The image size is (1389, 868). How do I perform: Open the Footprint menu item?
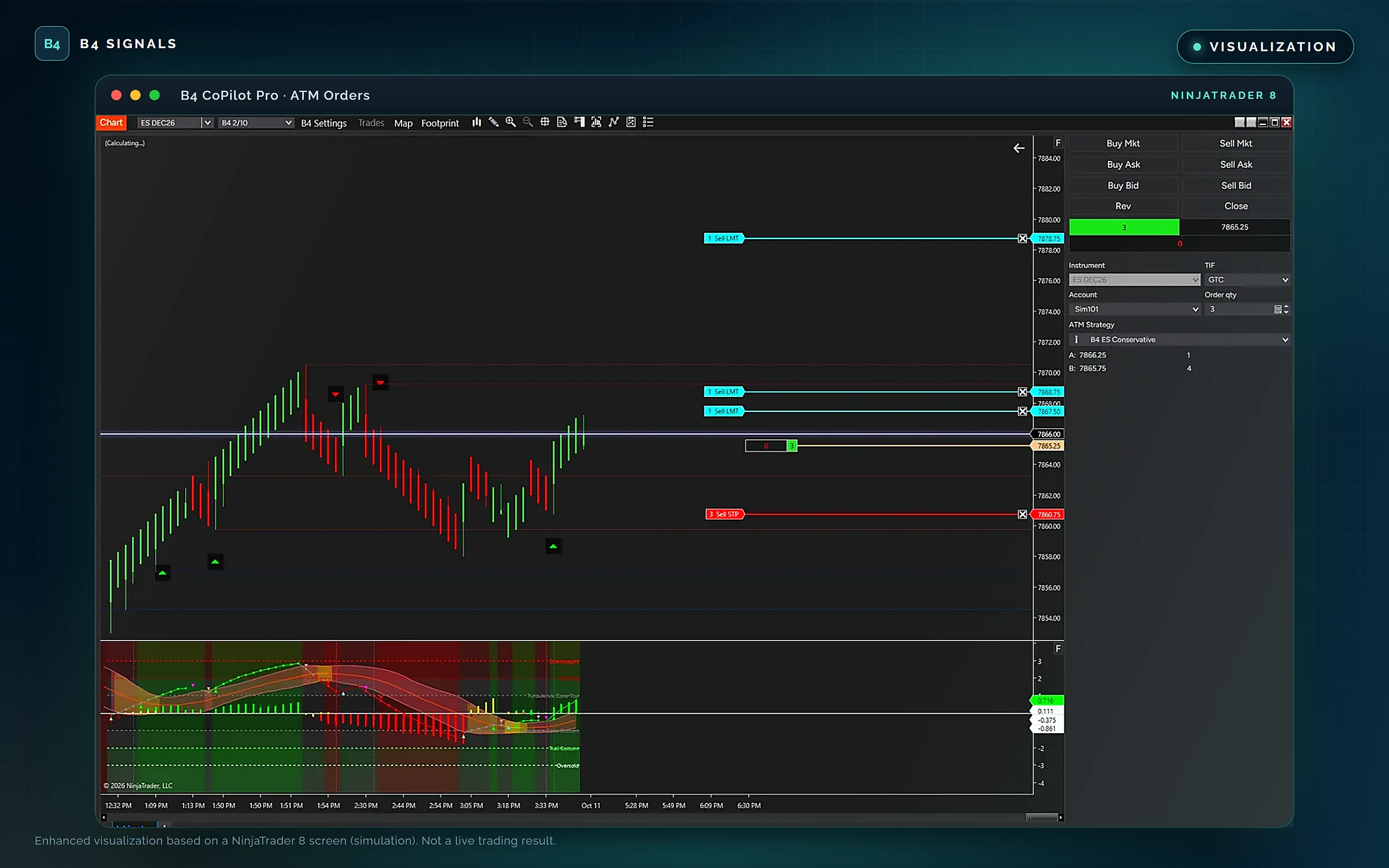point(440,123)
